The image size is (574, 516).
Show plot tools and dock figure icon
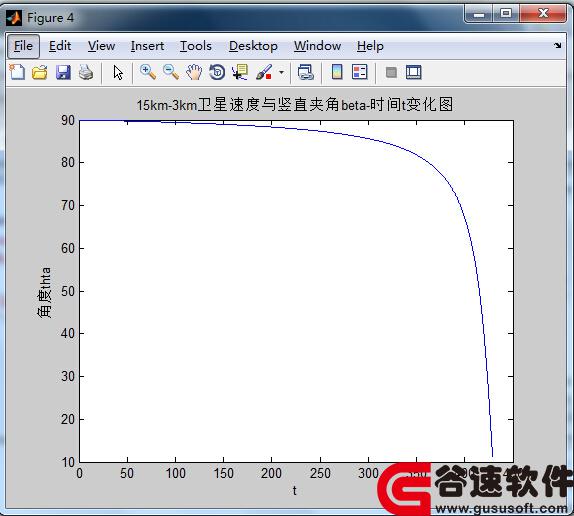414,72
